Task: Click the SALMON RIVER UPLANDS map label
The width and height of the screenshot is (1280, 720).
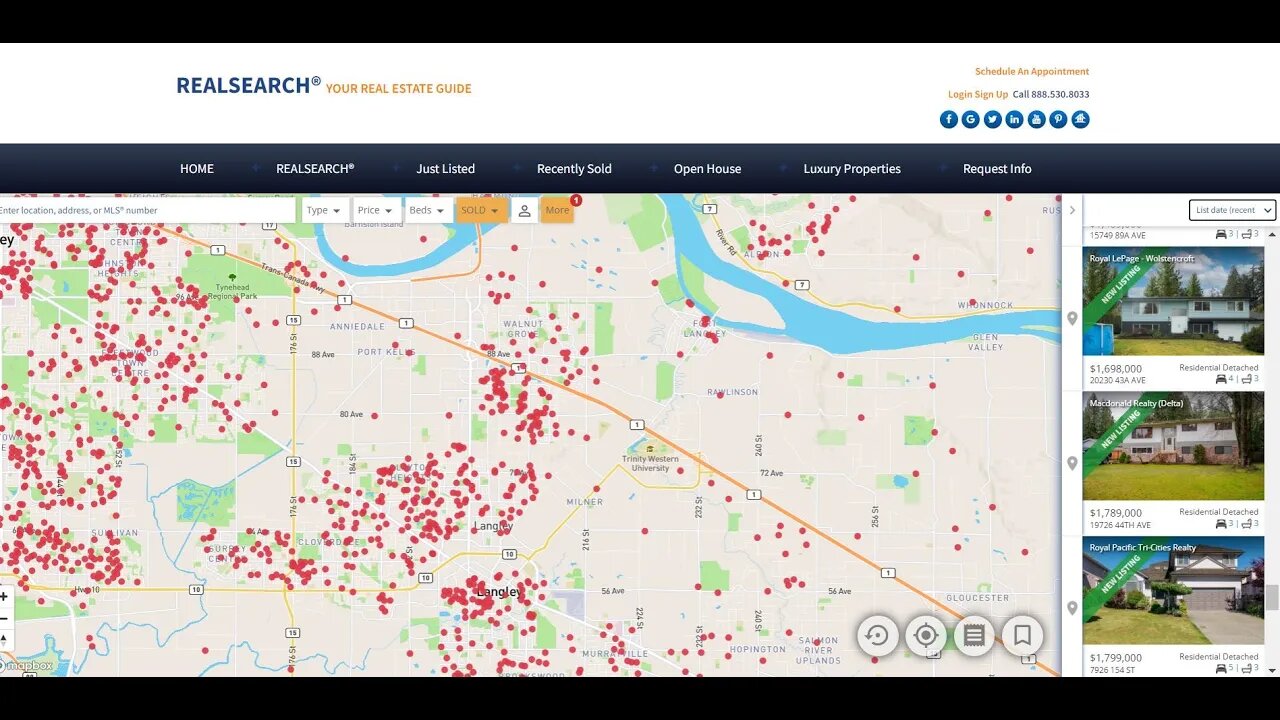Action: [818, 650]
